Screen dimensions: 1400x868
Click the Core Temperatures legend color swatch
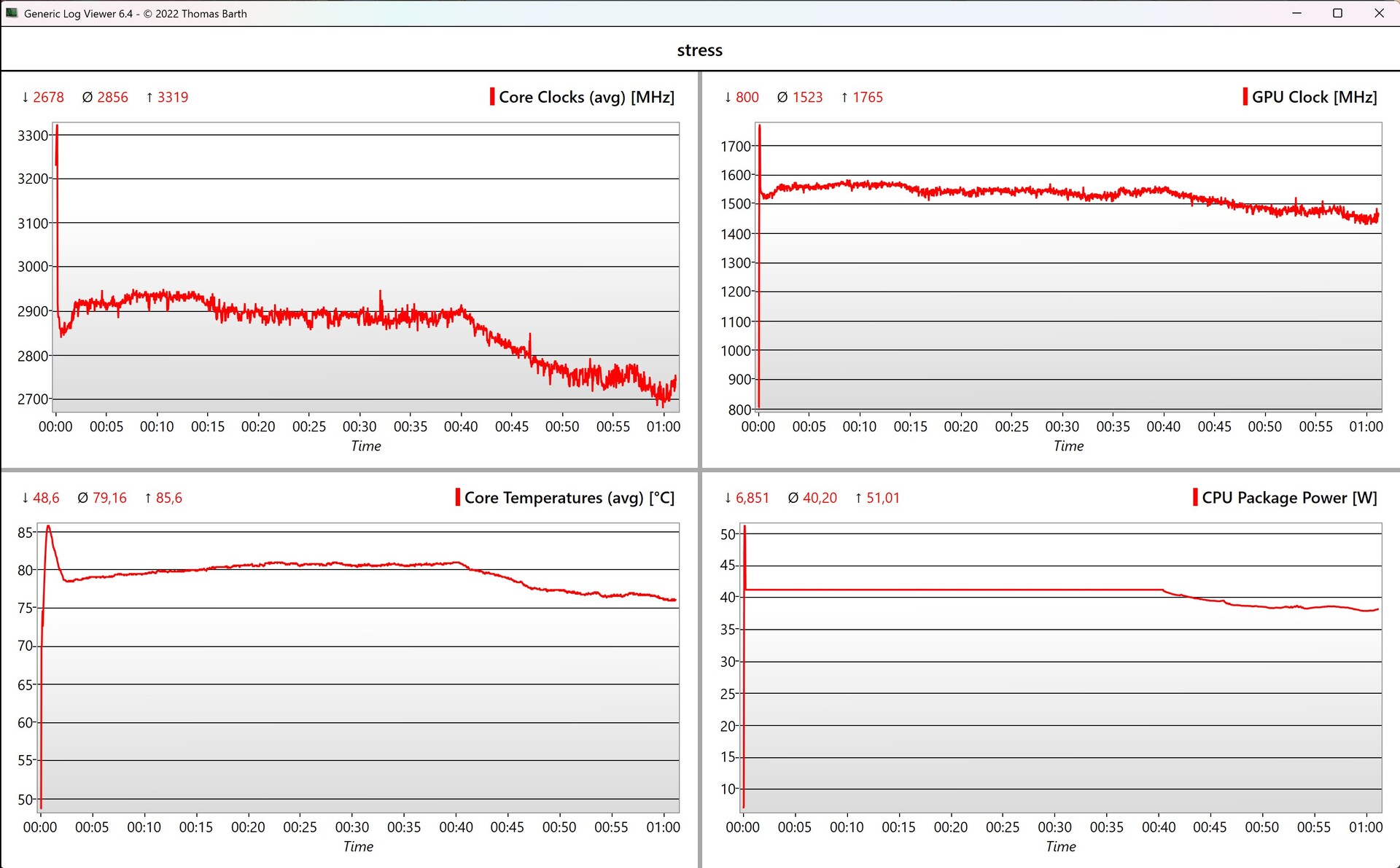[458, 498]
